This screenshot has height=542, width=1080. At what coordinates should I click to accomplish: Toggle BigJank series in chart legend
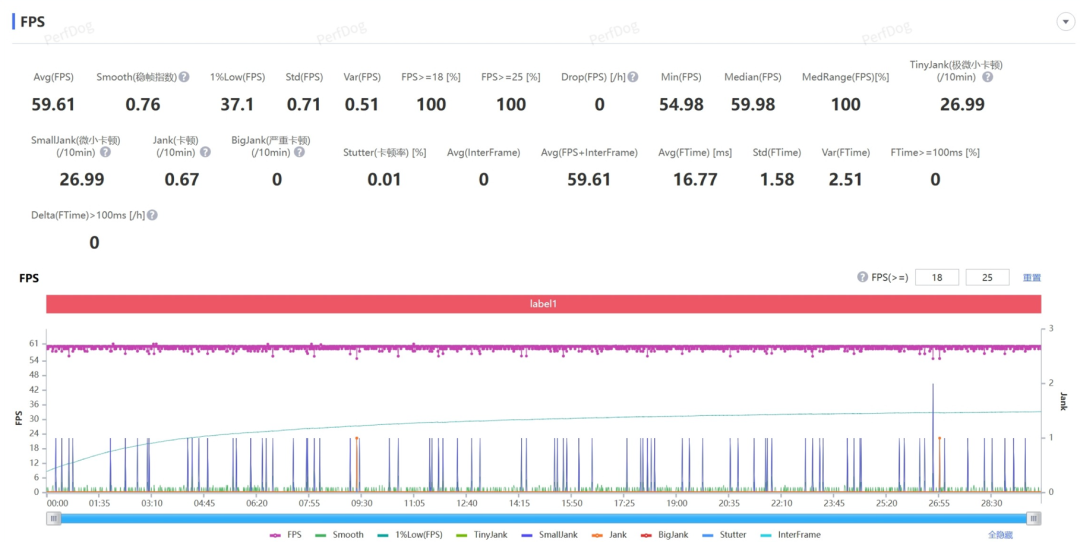(664, 535)
